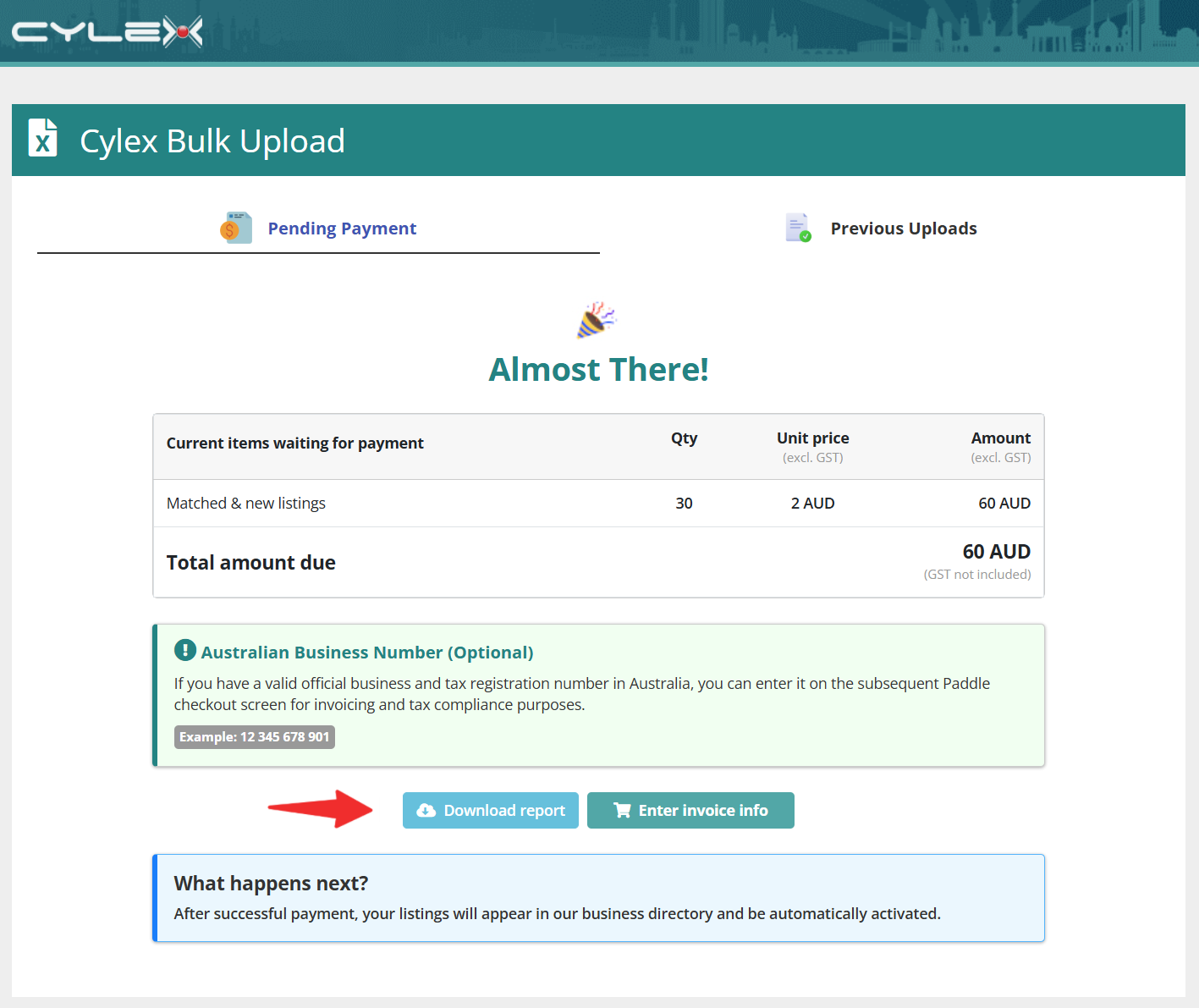Click the 60 AUD total amount value
The height and width of the screenshot is (1008, 1199).
[996, 552]
